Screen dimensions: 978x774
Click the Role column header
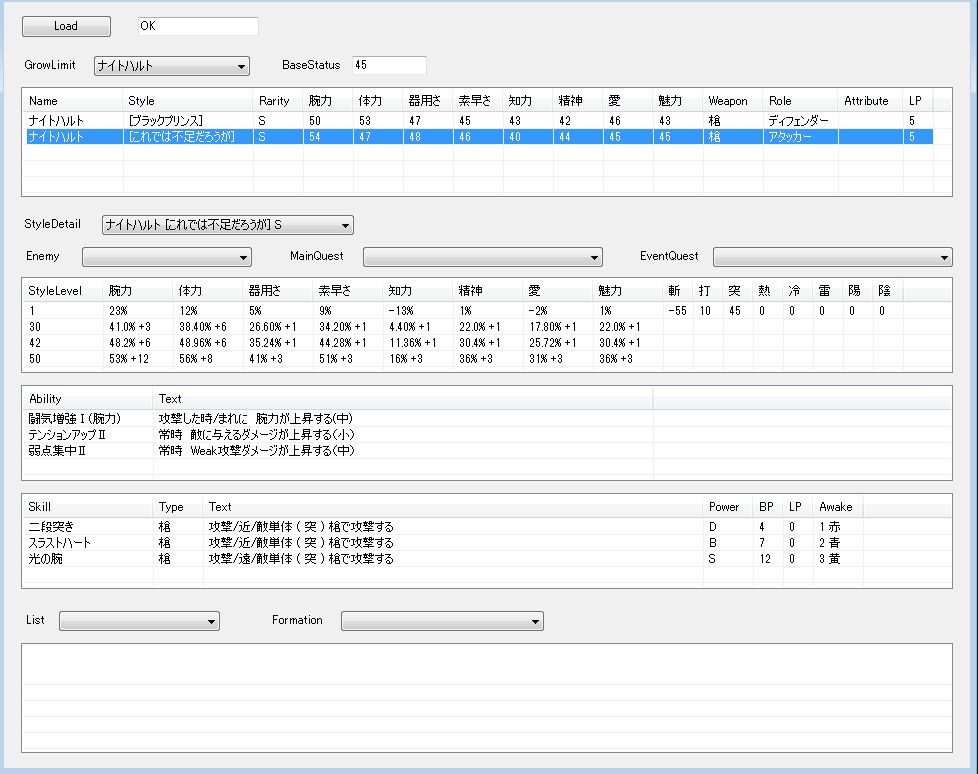[x=801, y=100]
